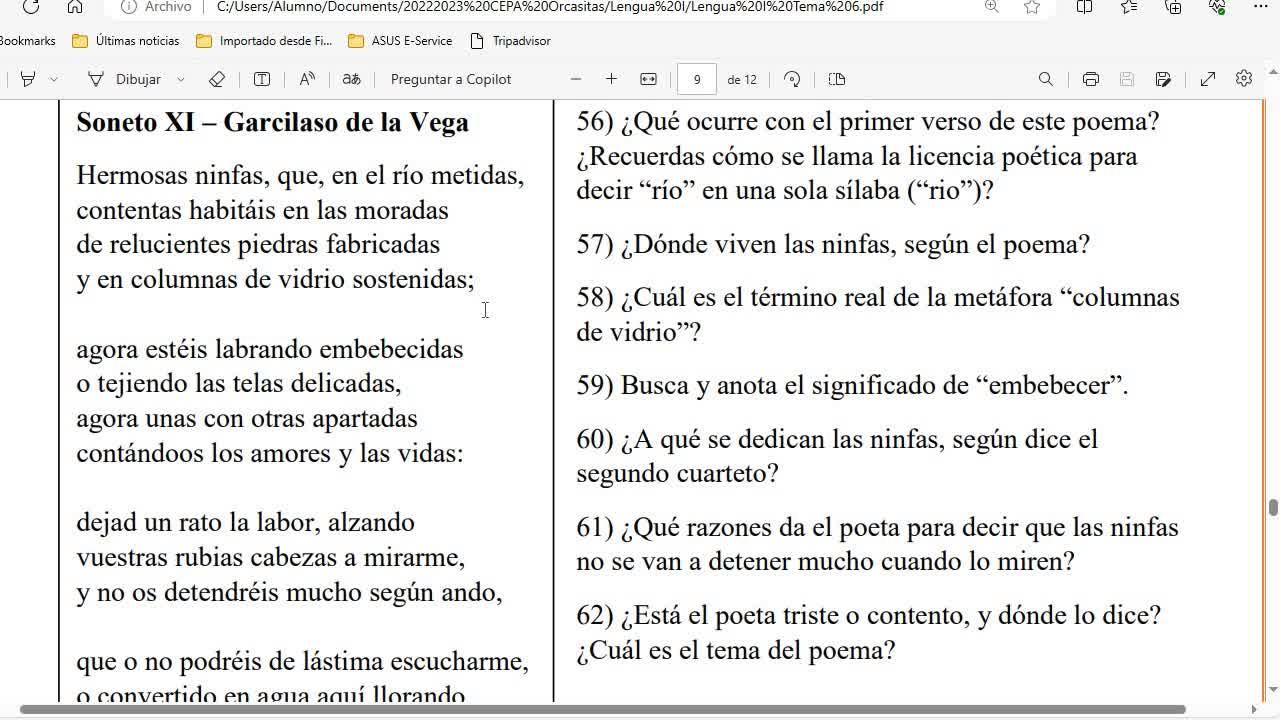Rotate the PDF page

tap(792, 79)
